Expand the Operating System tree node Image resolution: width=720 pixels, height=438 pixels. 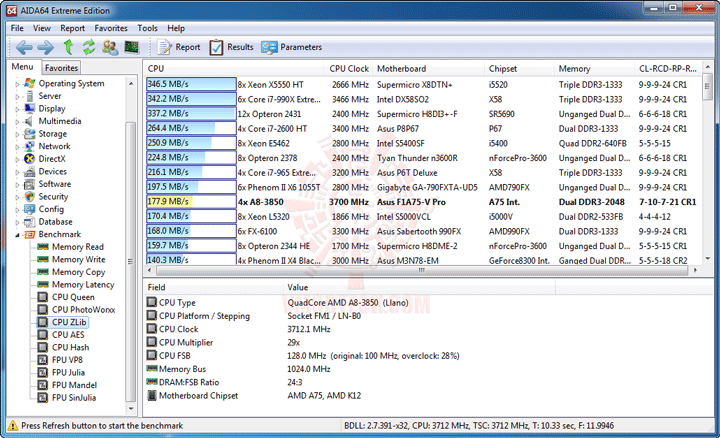pyautogui.click(x=17, y=84)
